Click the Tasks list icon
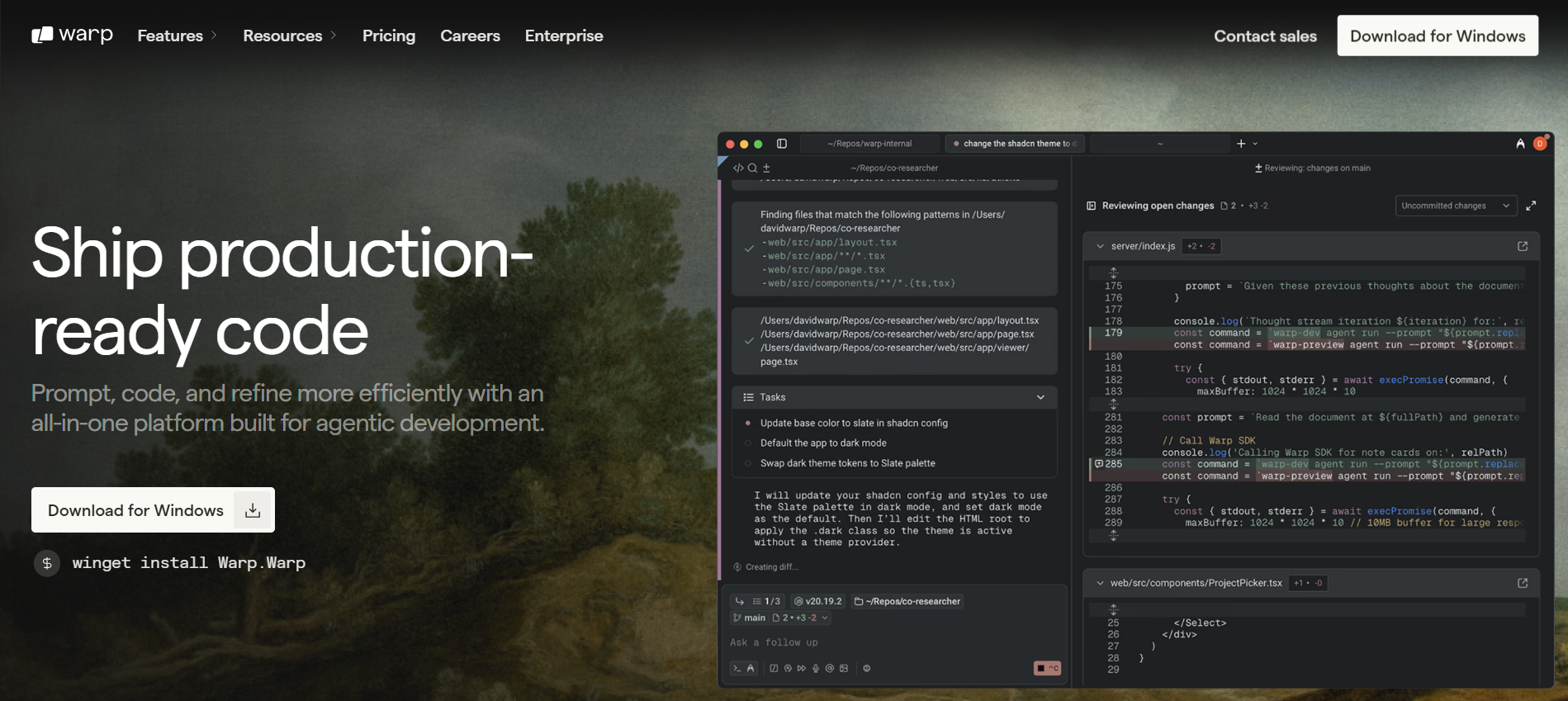The width and height of the screenshot is (1568, 701). coord(748,397)
